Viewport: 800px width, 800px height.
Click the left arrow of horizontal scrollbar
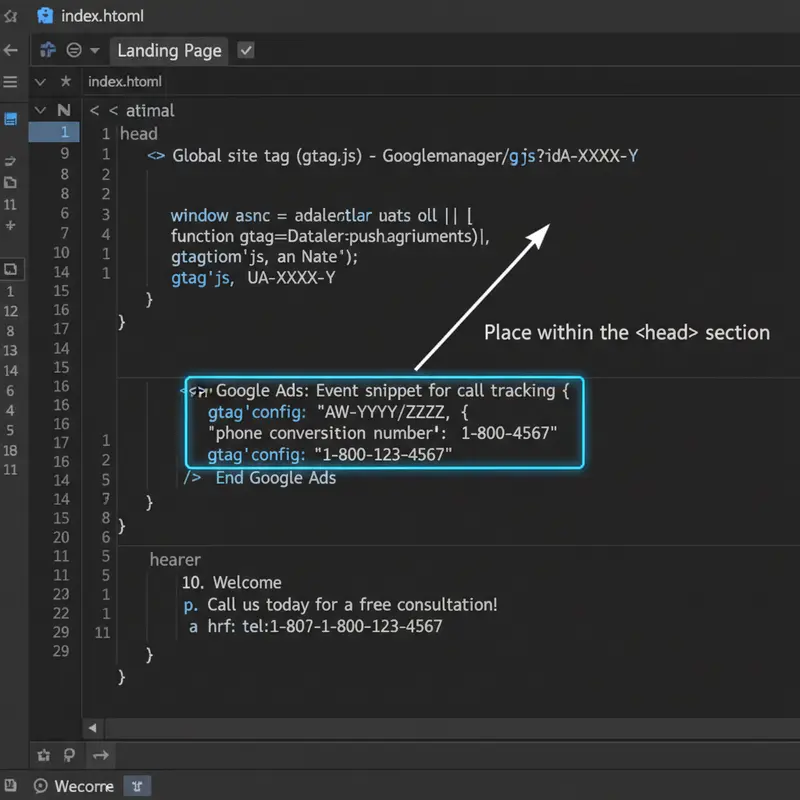[x=93, y=728]
